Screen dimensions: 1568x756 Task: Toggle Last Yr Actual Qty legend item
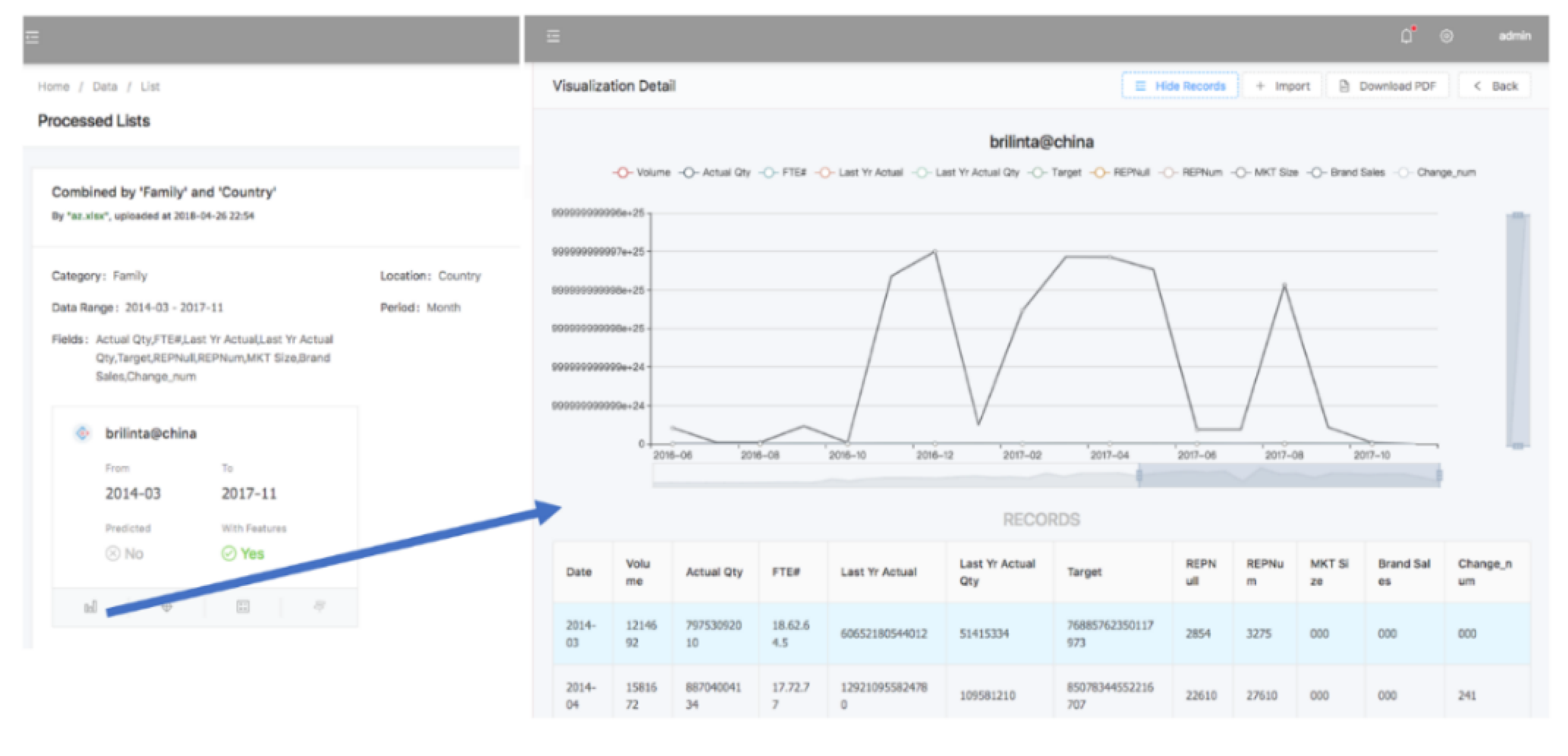click(x=966, y=172)
